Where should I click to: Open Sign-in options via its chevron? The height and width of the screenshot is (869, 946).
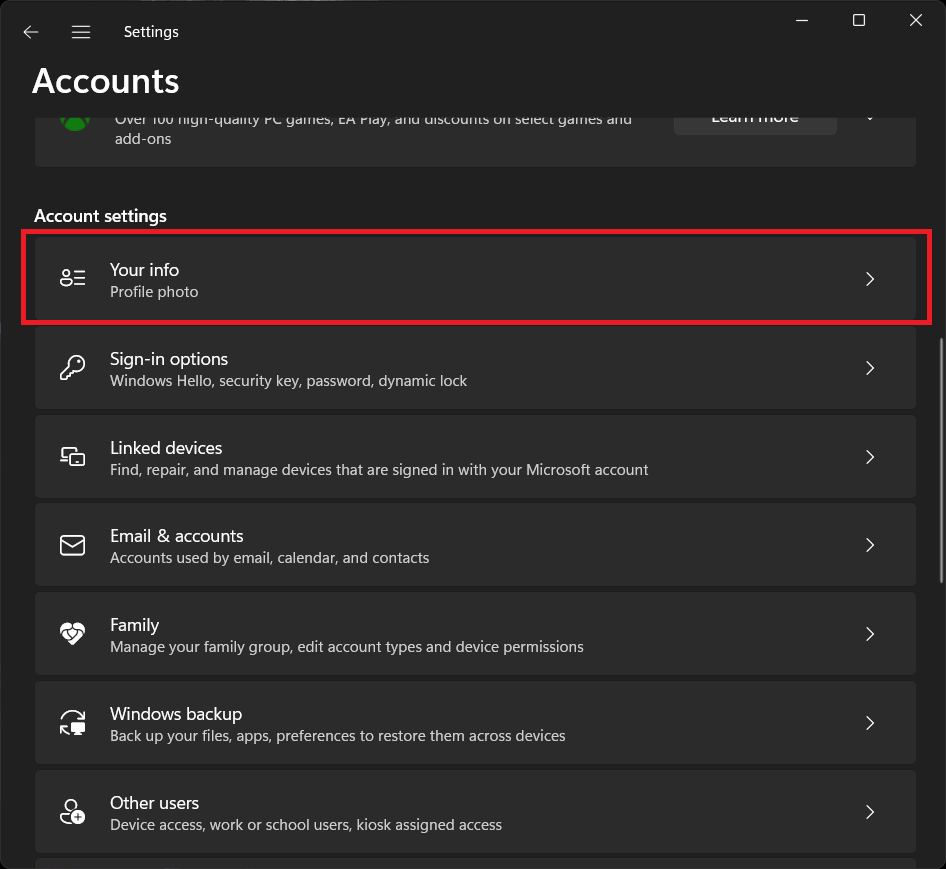pyautogui.click(x=870, y=368)
